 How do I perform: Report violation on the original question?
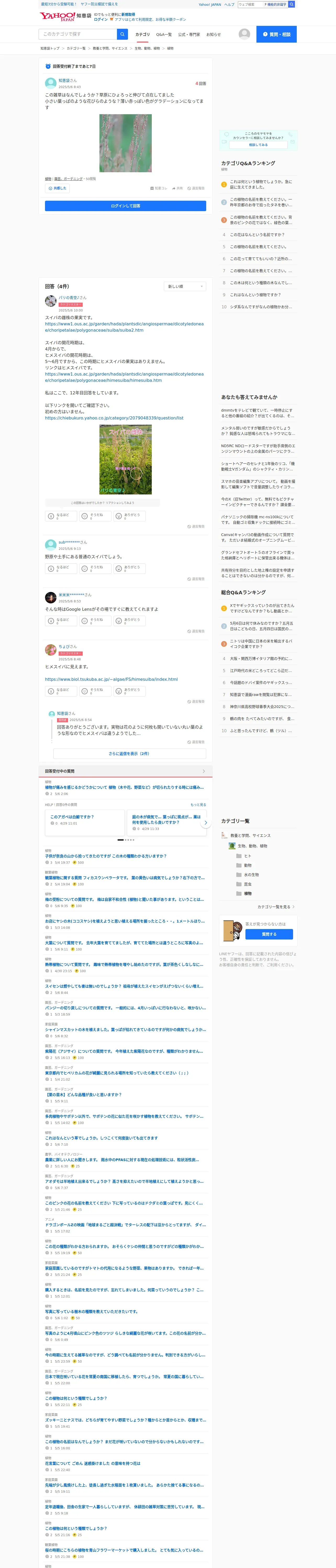tap(196, 188)
